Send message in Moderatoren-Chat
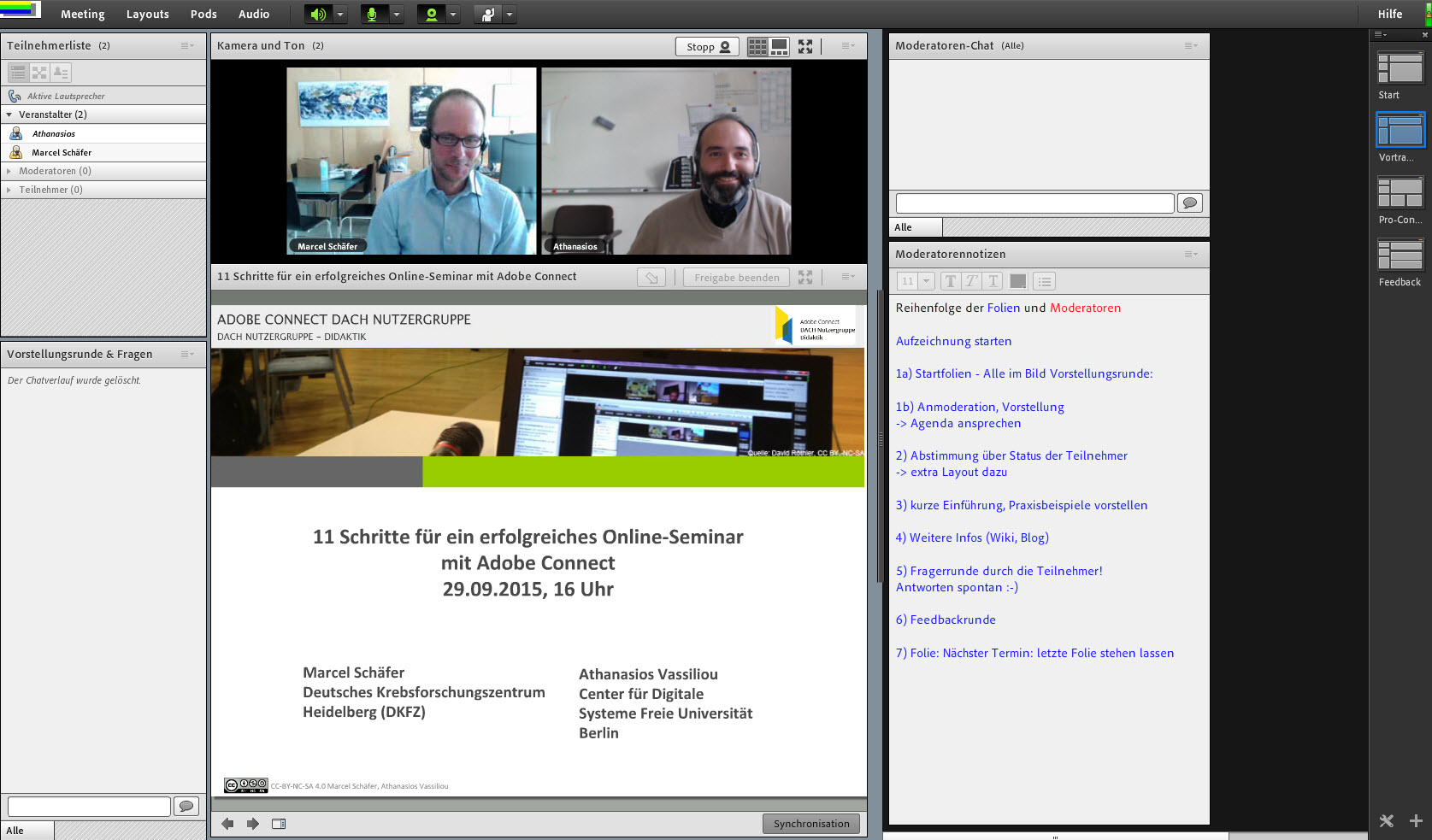 [1190, 203]
